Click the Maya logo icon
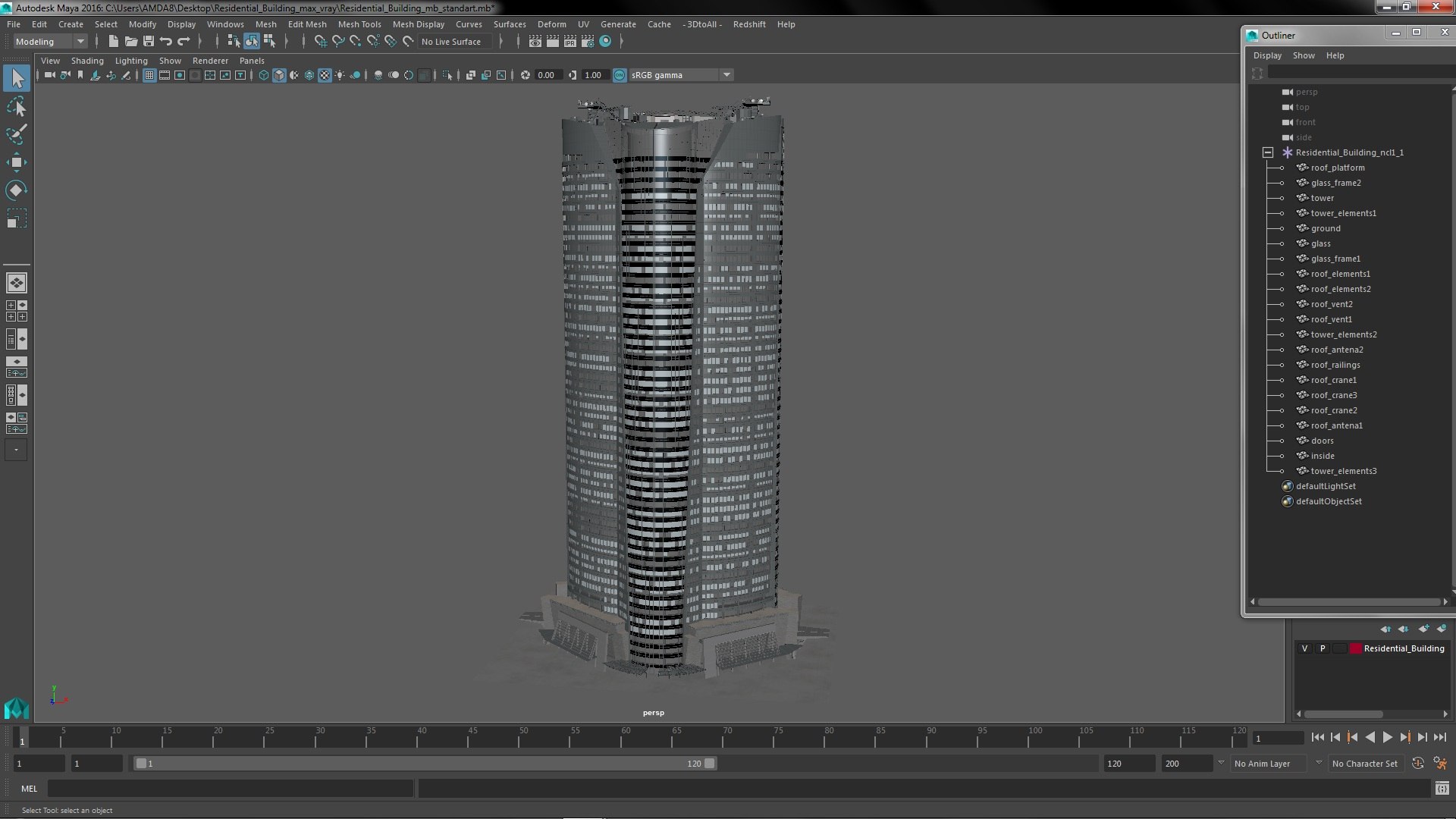The height and width of the screenshot is (819, 1456). pos(17,708)
